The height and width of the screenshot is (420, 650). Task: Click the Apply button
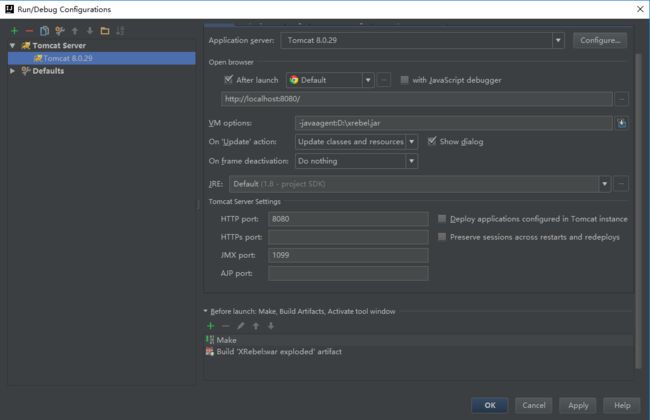[577, 405]
